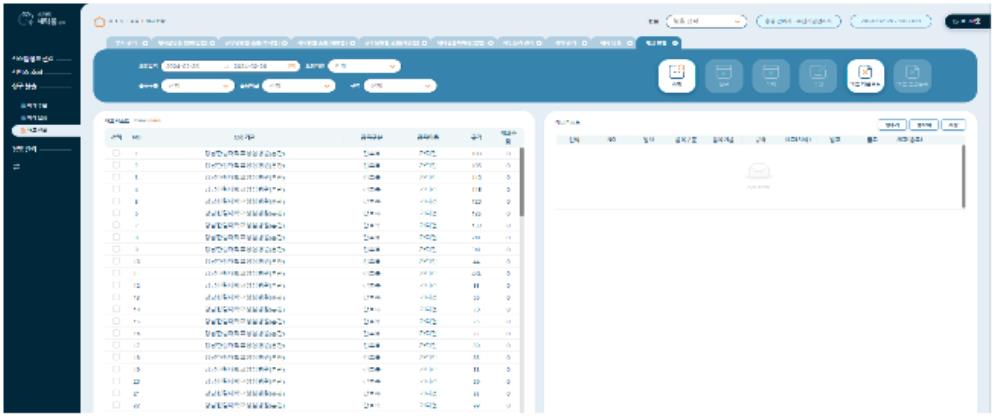Image resolution: width=994 pixels, height=416 pixels.
Task: Tick the checkbox in table row 18
Action: pyautogui.click(x=116, y=357)
